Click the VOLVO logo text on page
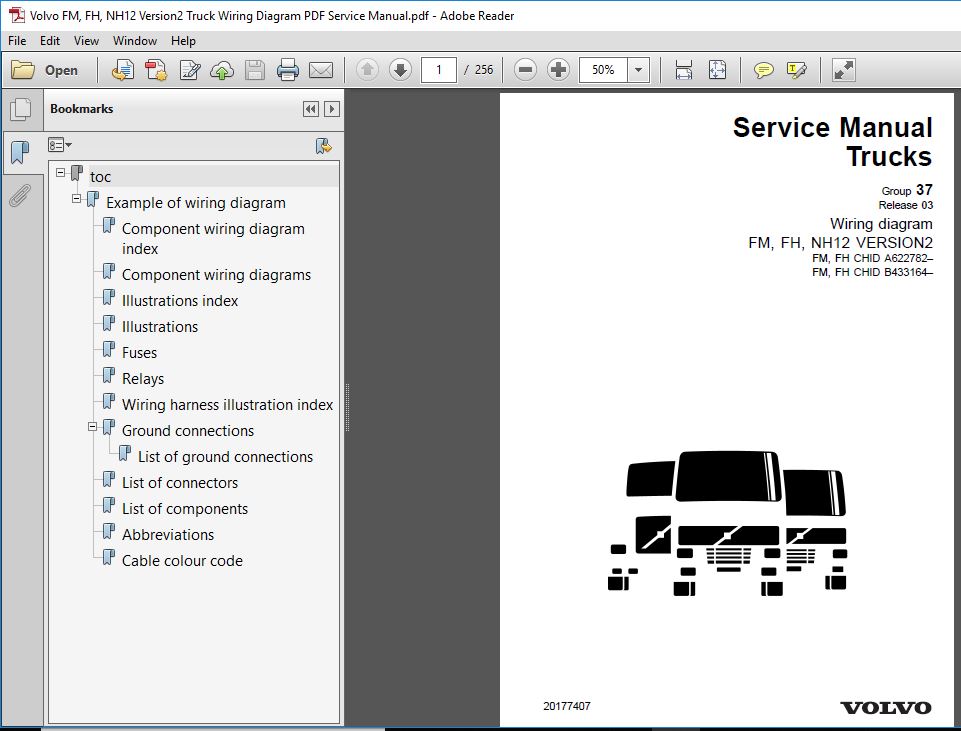This screenshot has width=961, height=731. pyautogui.click(x=886, y=708)
